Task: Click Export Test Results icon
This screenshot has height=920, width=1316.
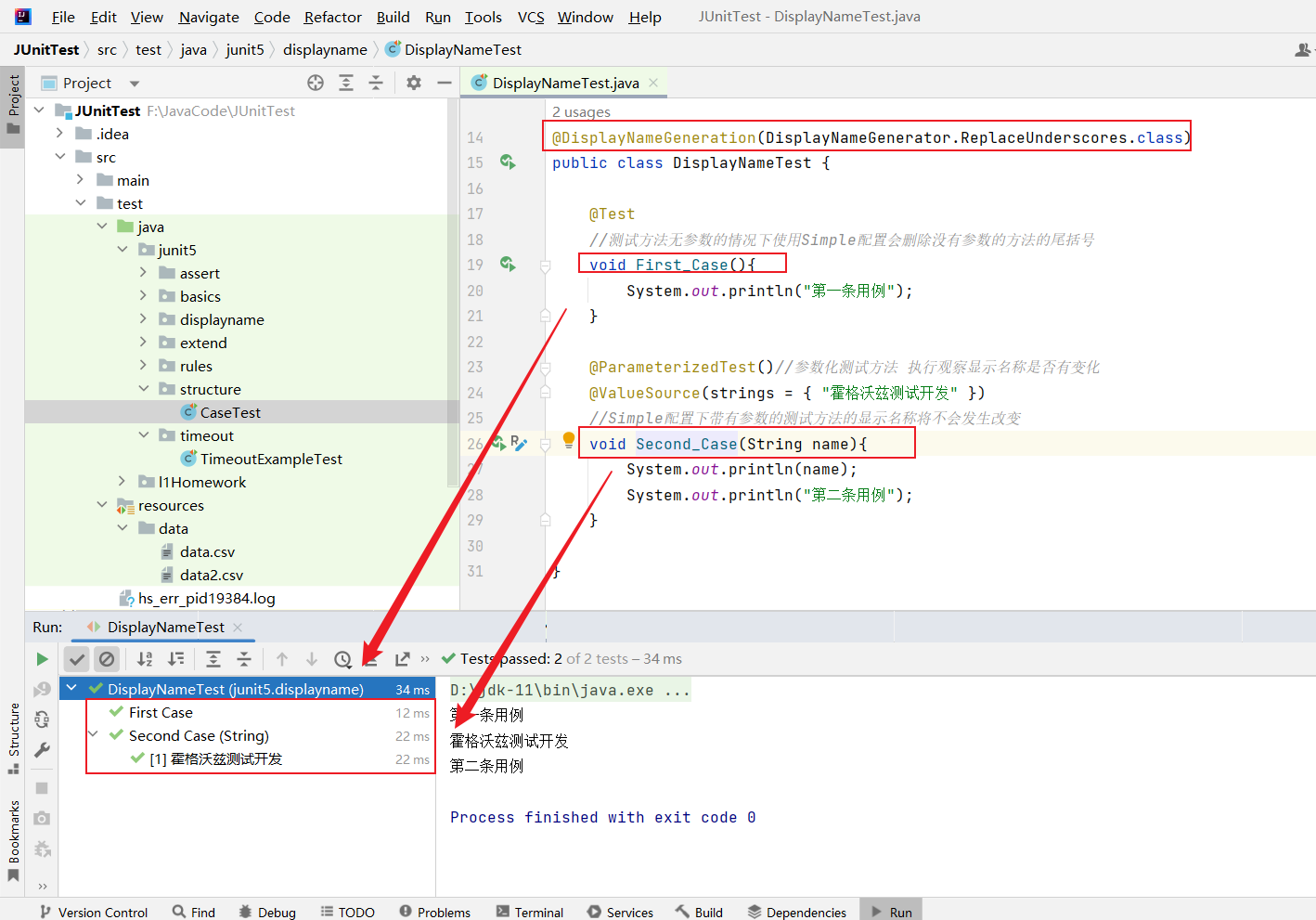Action: (x=402, y=659)
